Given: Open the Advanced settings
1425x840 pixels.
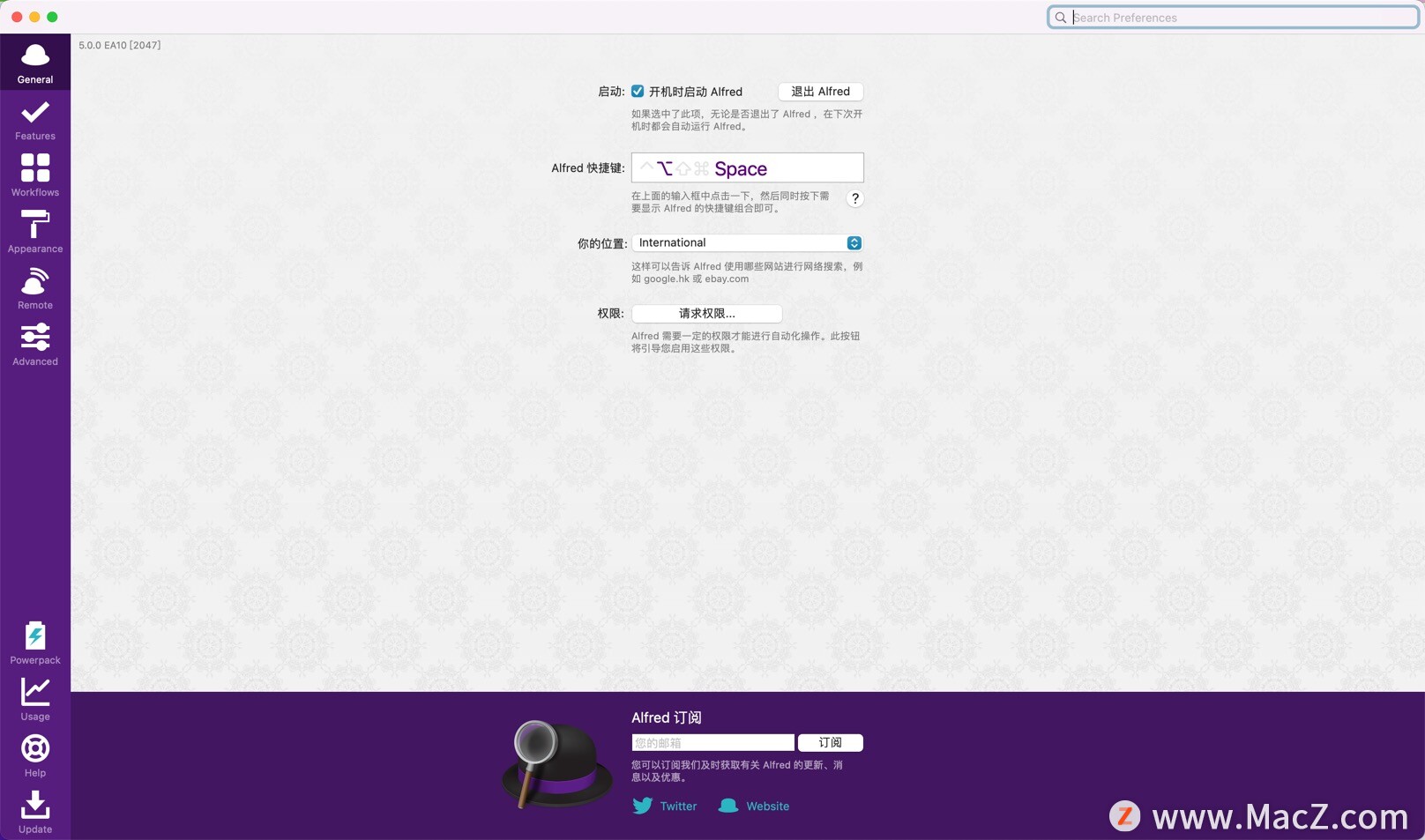Looking at the screenshot, I should (x=35, y=345).
